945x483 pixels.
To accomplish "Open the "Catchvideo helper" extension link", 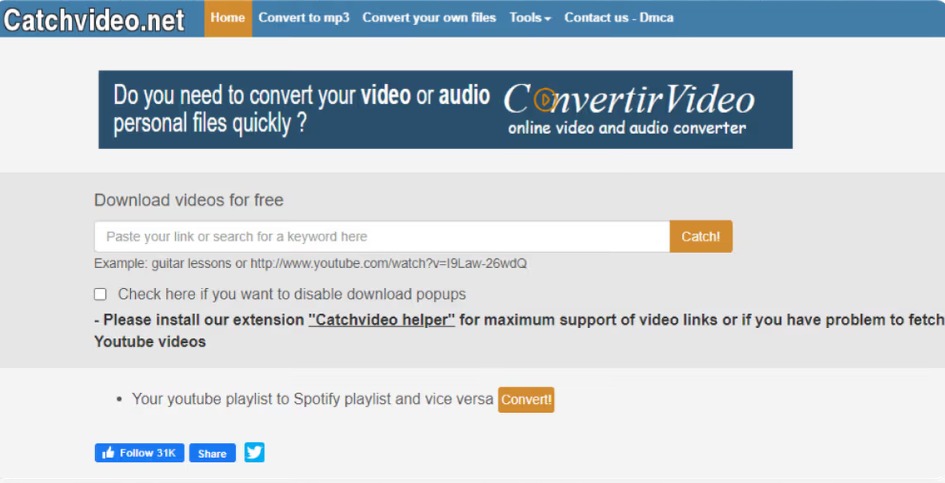I will click(x=381, y=320).
